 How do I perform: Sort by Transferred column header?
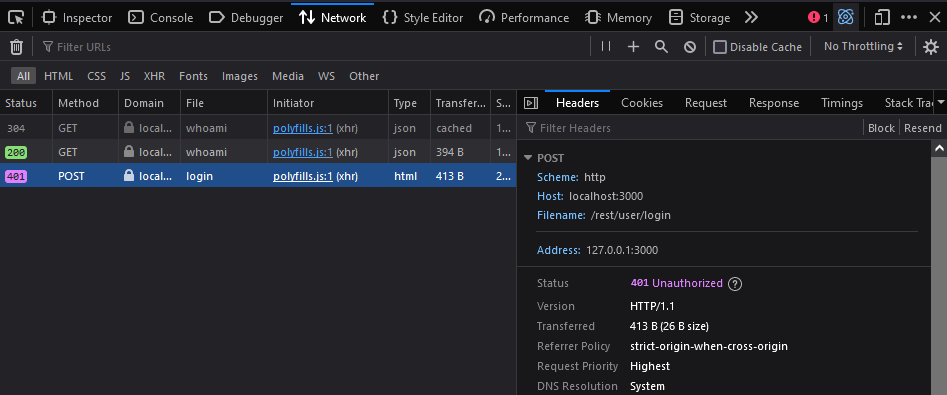461,103
